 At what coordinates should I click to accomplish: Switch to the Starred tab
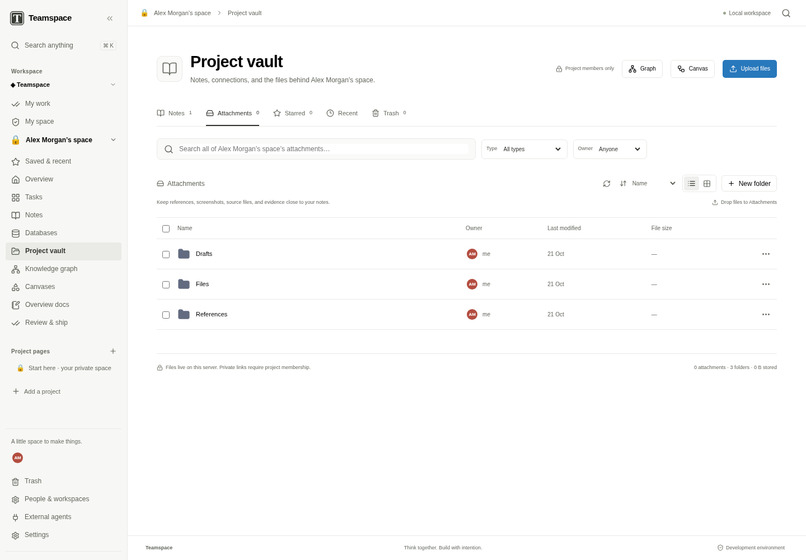click(x=292, y=113)
